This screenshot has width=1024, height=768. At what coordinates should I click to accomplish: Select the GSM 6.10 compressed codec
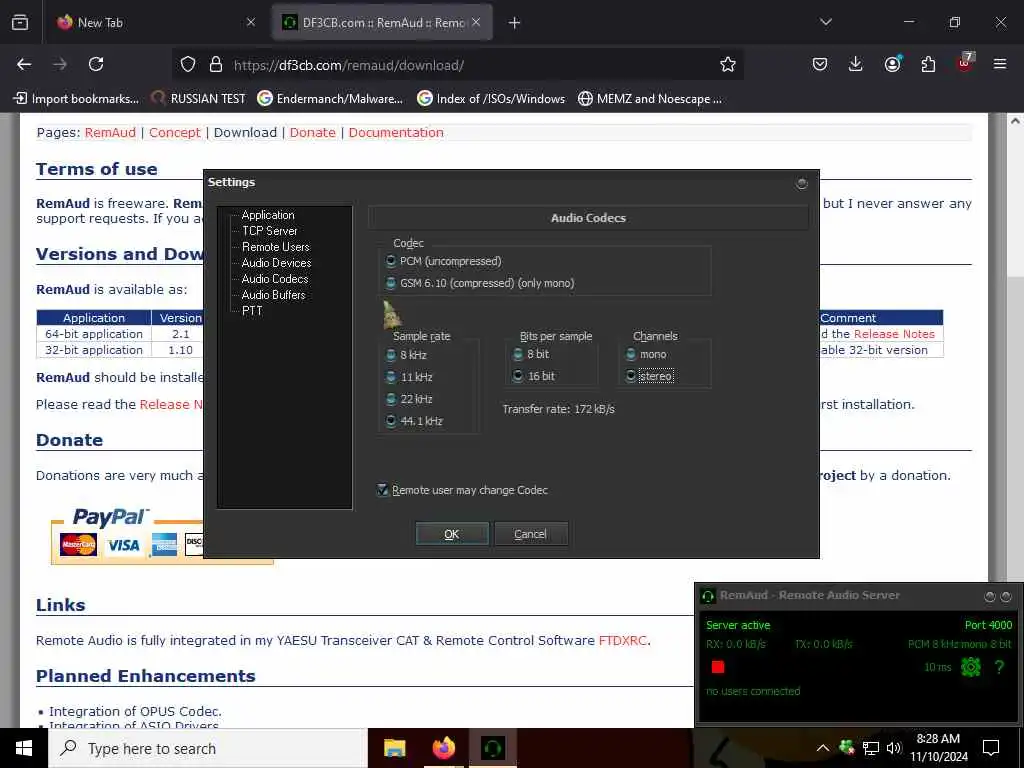click(x=480, y=283)
